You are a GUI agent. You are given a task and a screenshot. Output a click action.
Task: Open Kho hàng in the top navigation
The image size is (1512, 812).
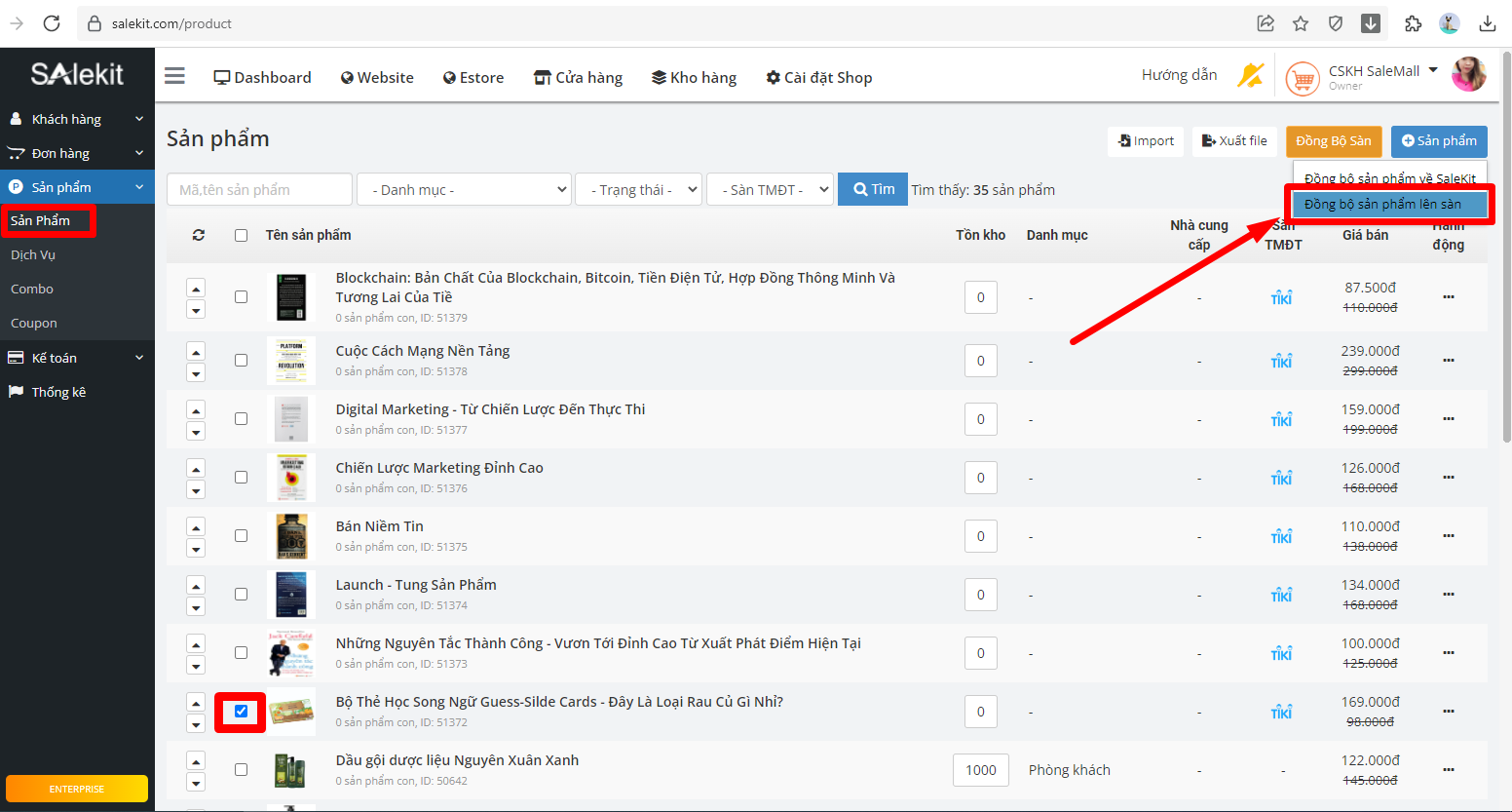pyautogui.click(x=694, y=78)
